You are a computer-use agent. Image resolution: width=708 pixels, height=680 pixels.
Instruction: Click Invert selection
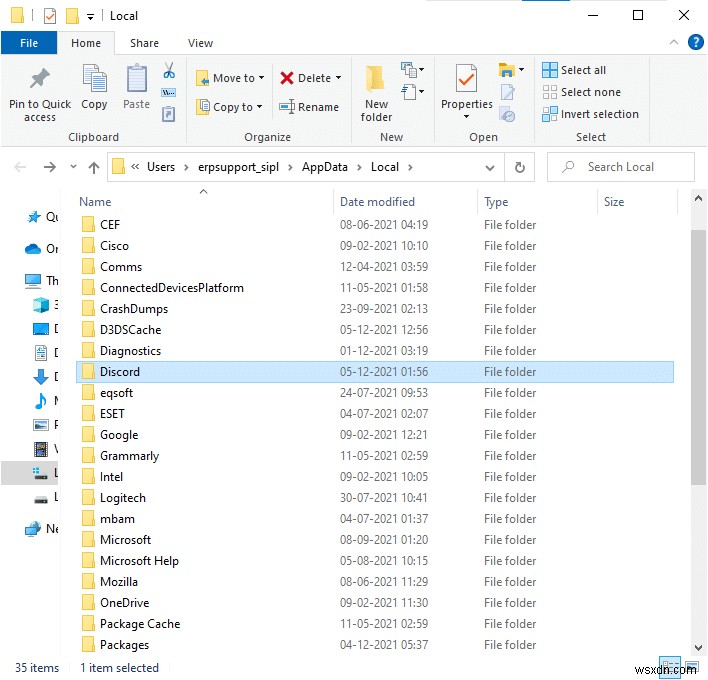590,114
